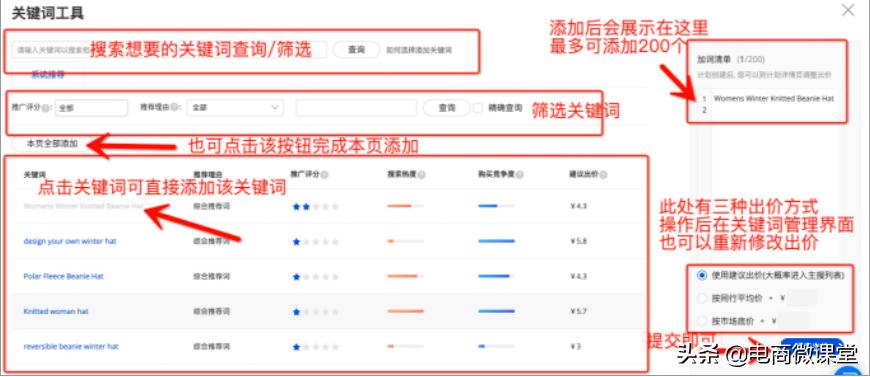The height and width of the screenshot is (377, 870).
Task: Click the info icon beside the 购买竞争度 column header
Action: click(x=519, y=174)
